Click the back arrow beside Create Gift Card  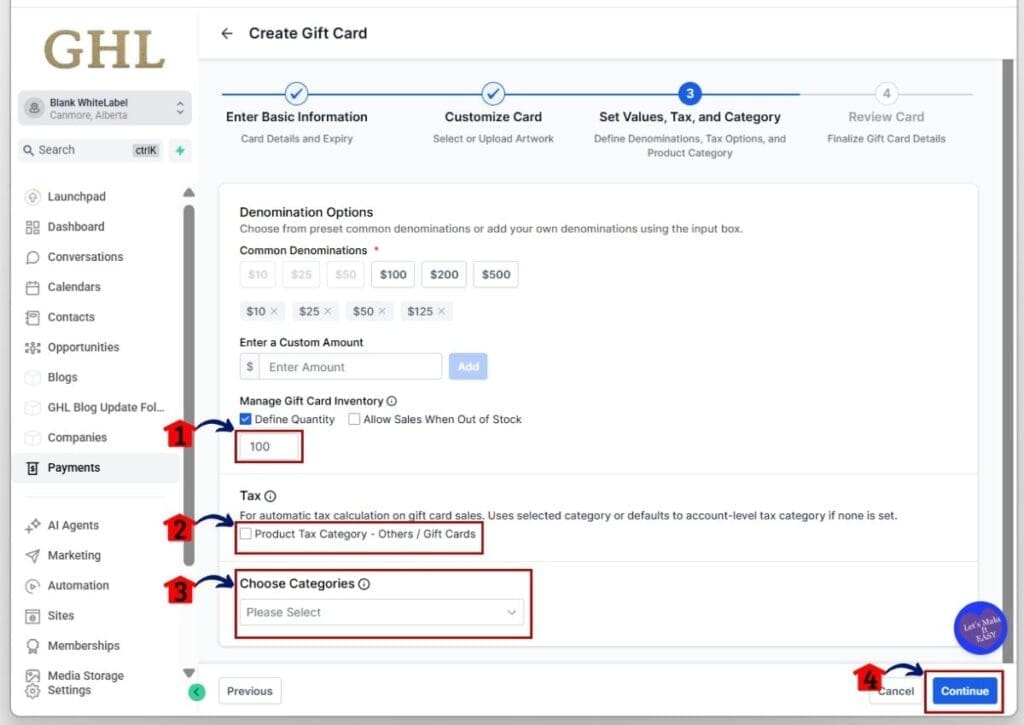tap(227, 34)
